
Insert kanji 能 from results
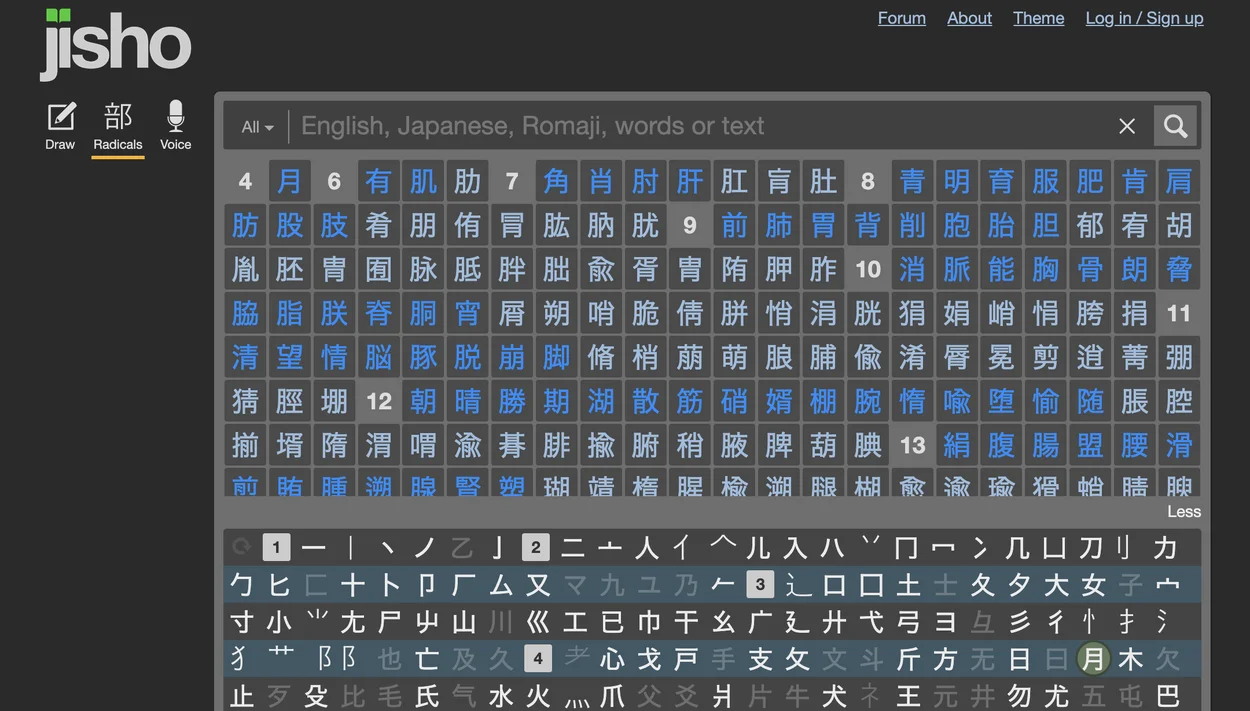click(x=1001, y=269)
